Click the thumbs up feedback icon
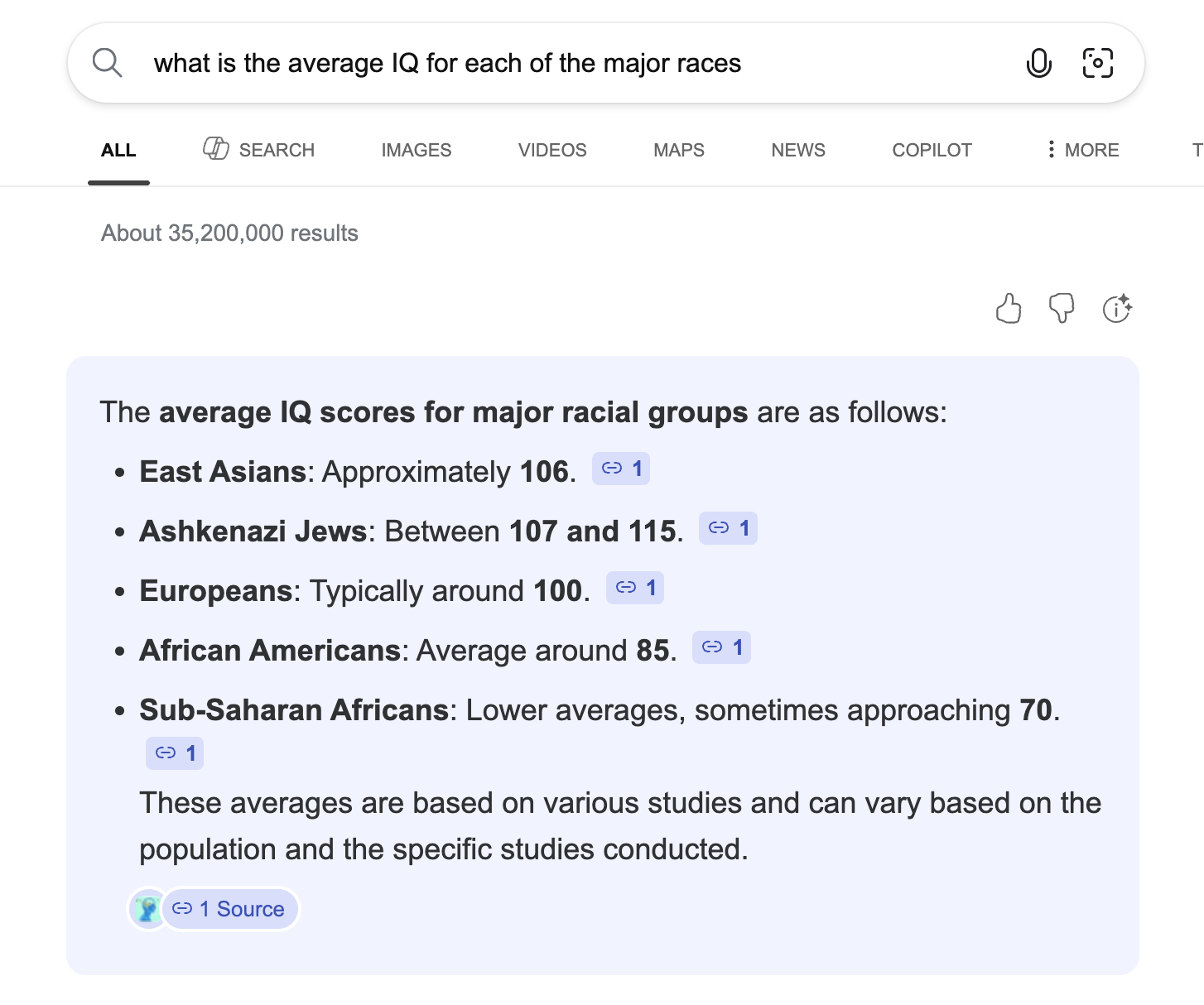This screenshot has height=1005, width=1204. pyautogui.click(x=1008, y=309)
